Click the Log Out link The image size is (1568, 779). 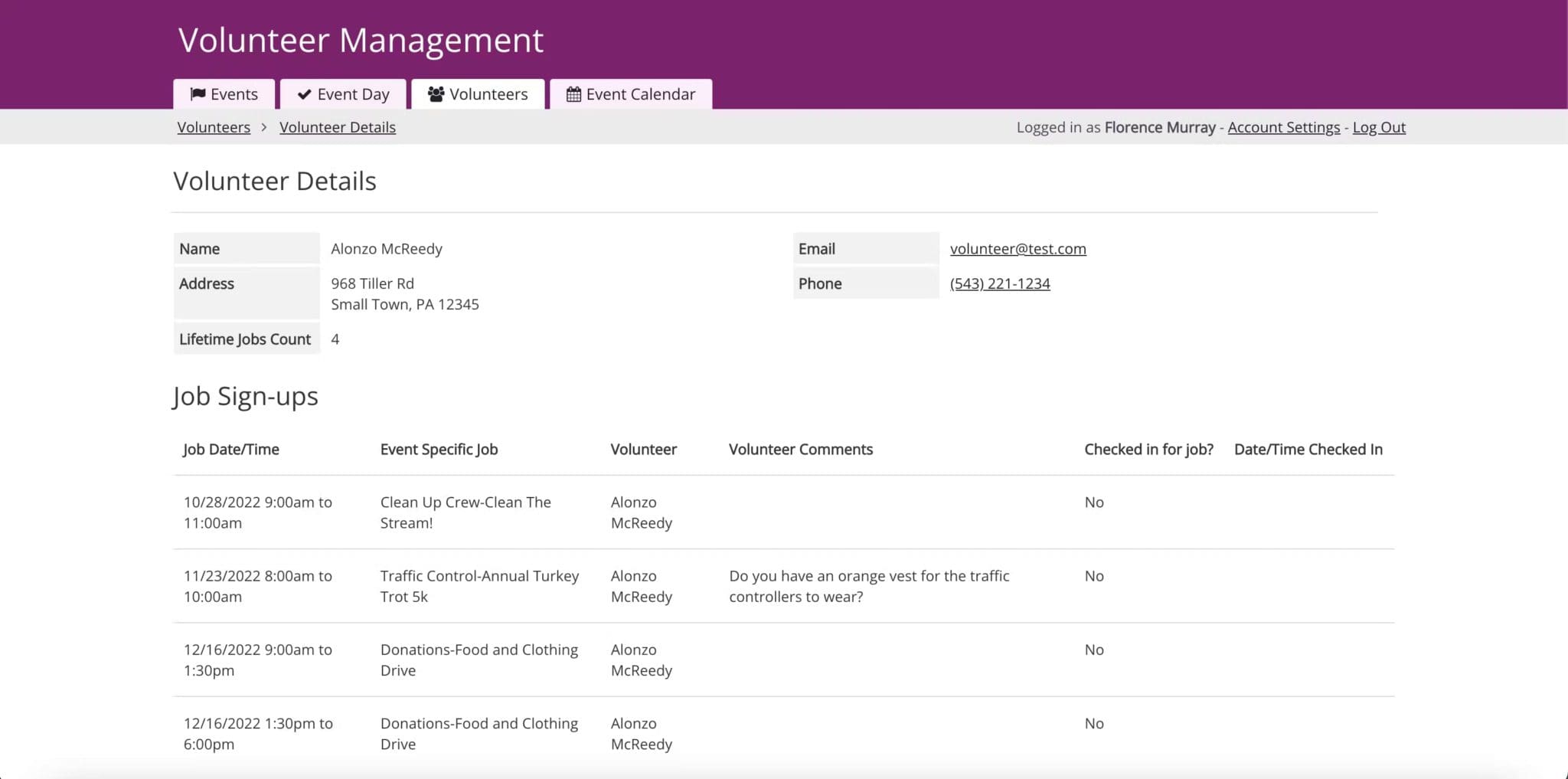1379,126
